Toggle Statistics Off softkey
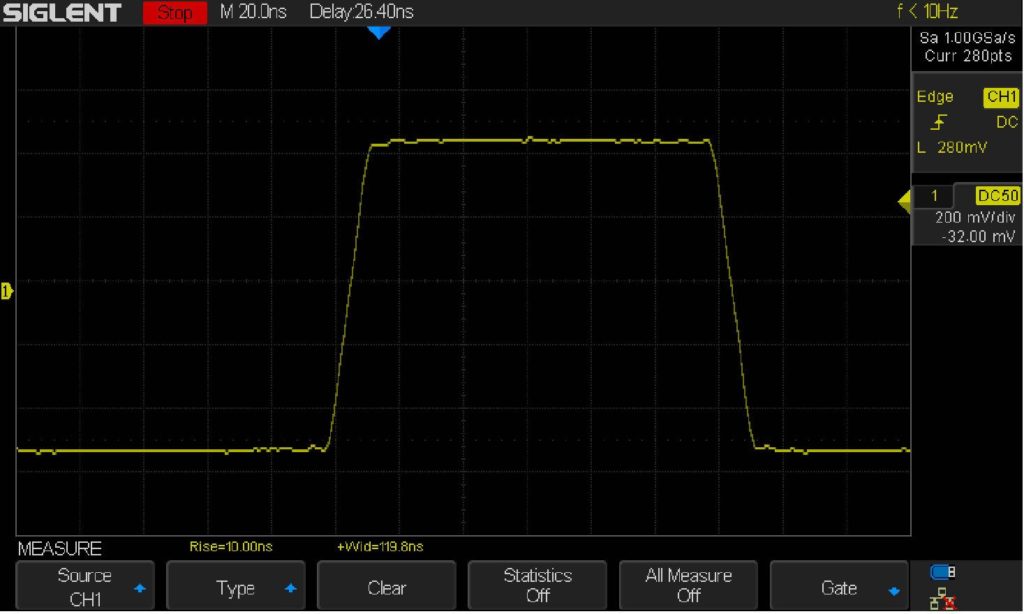 point(537,585)
